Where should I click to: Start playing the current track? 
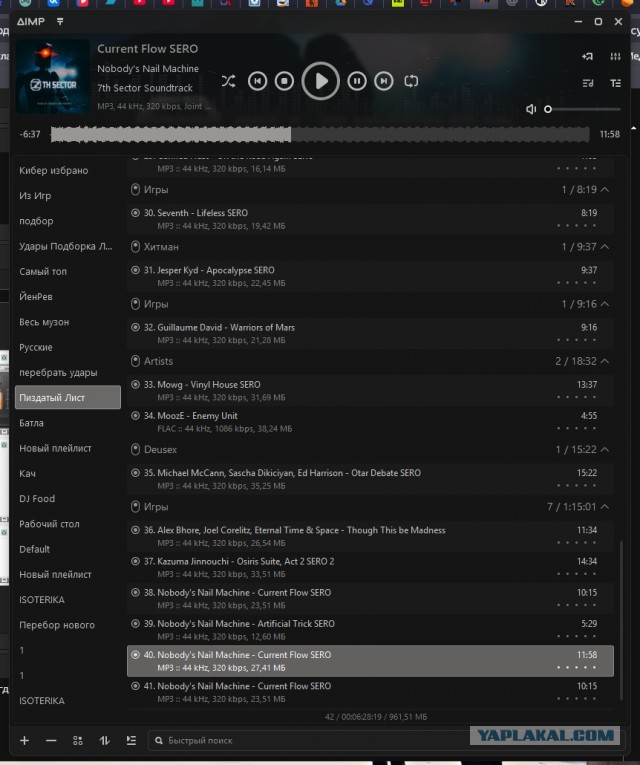click(320, 81)
